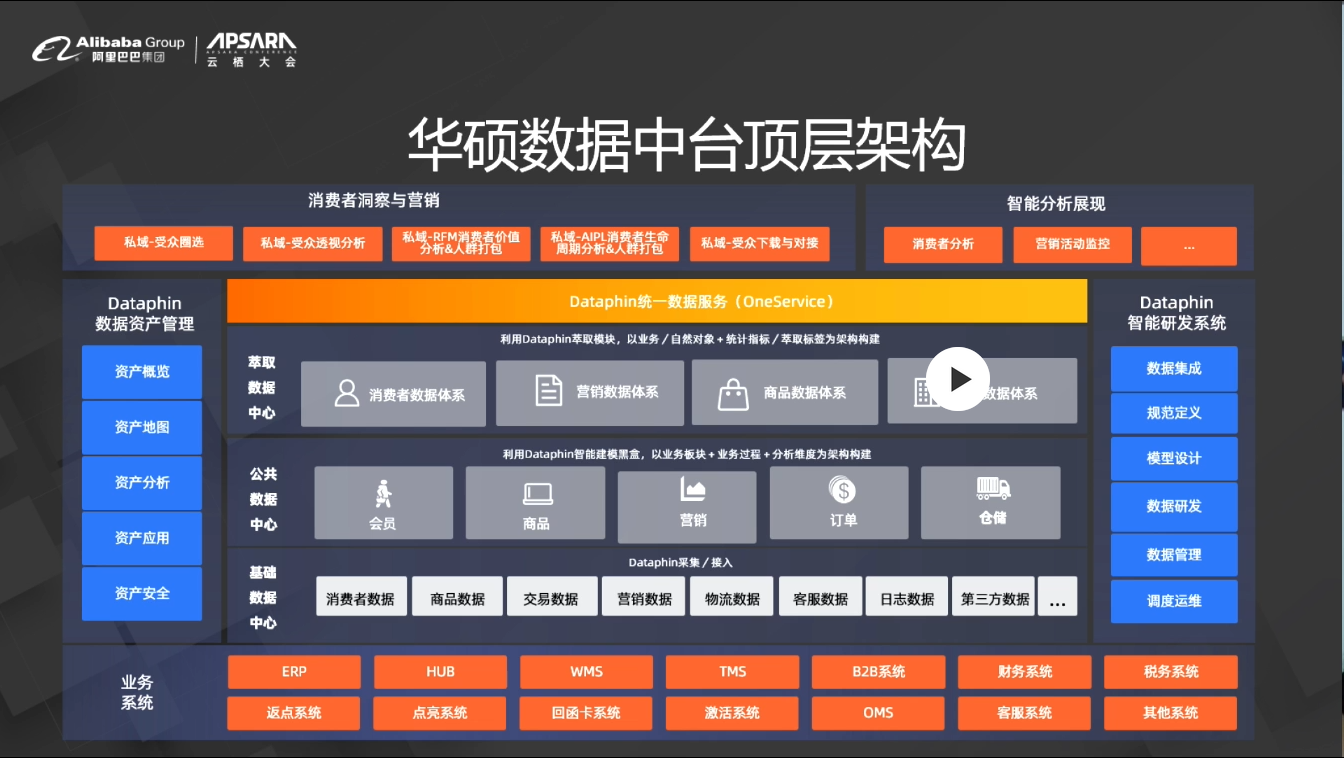Click the dollar coin icon above 订单
Screen dimensions: 1344x758
point(843,490)
